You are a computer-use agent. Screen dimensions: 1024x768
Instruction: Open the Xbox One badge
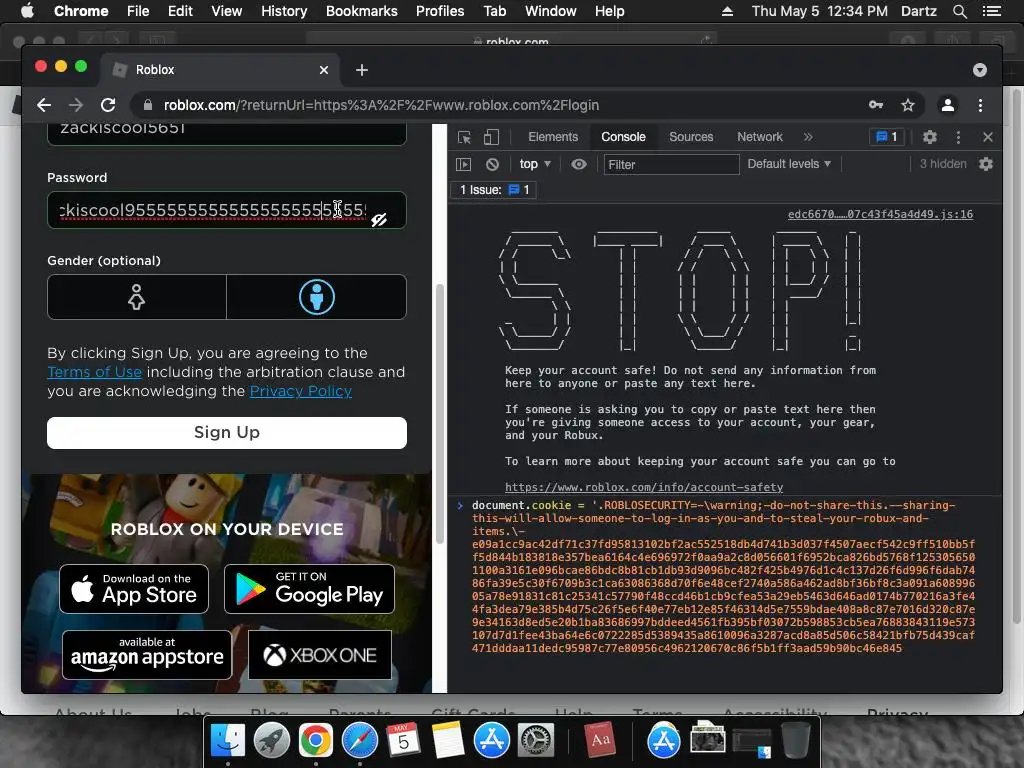point(320,654)
